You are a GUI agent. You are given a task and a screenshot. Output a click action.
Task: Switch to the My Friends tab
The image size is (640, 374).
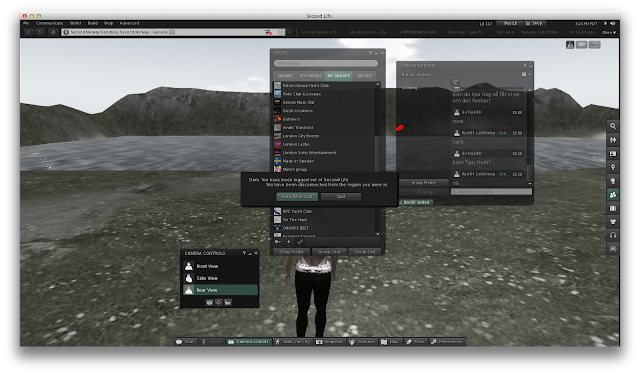311,76
